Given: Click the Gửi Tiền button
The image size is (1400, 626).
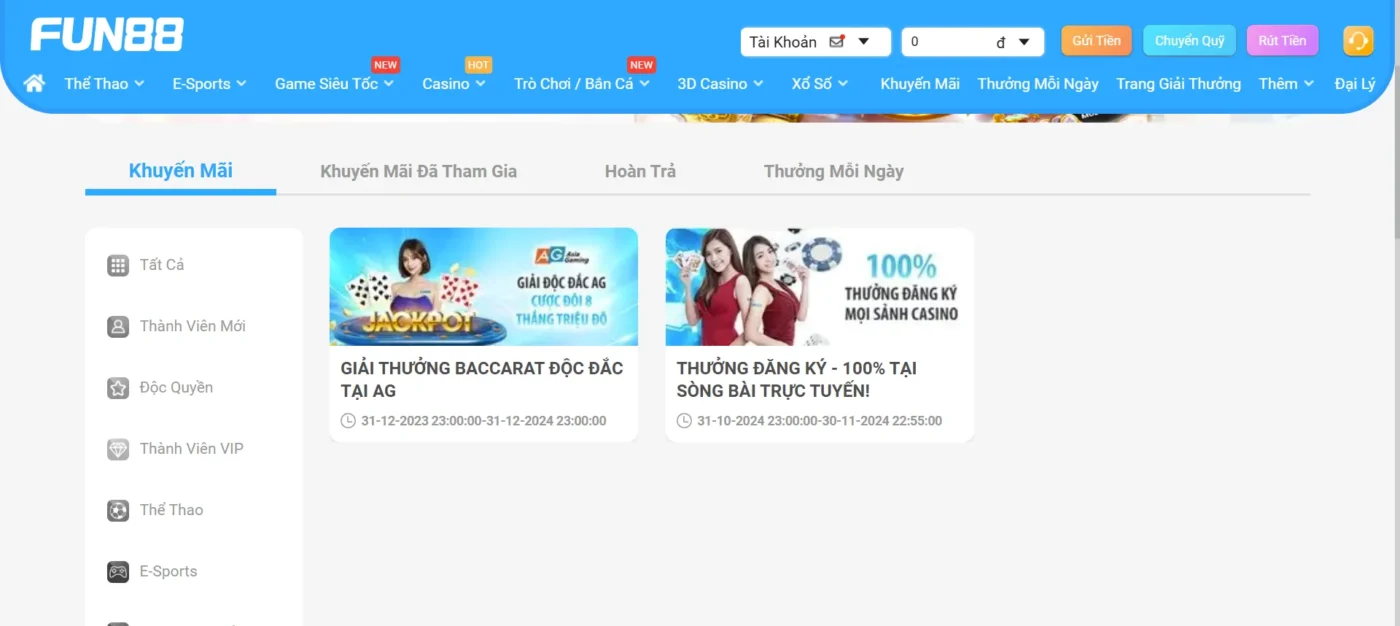Looking at the screenshot, I should [1095, 41].
